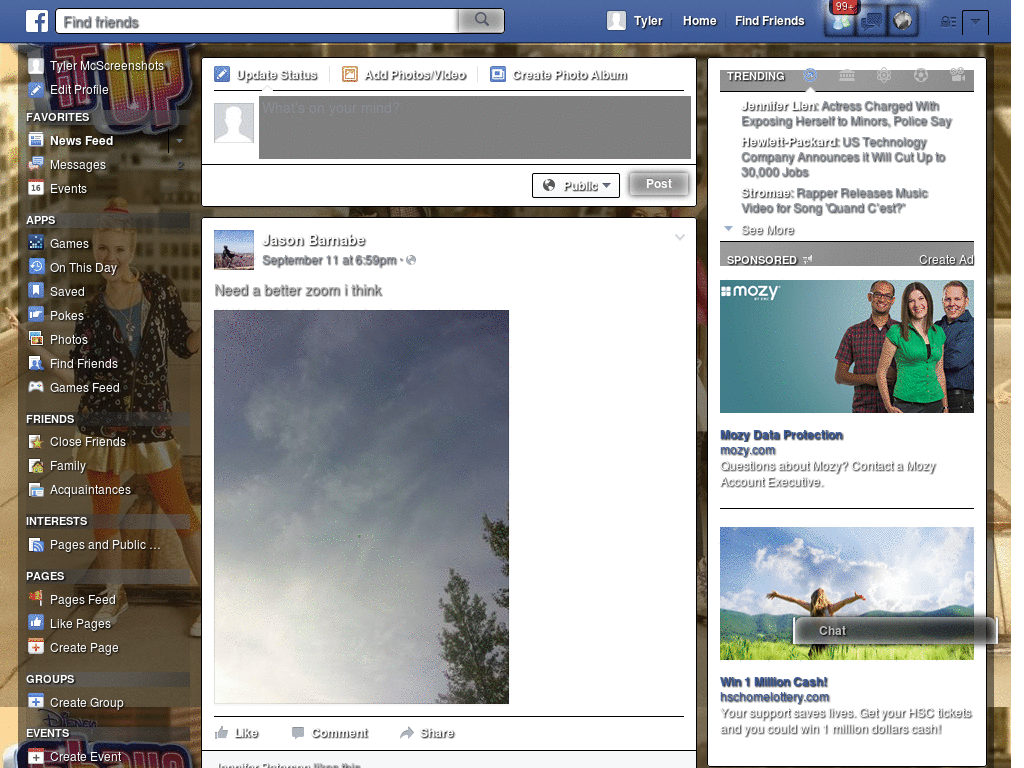Click Edit Profile pencil link
Viewport: 1024px width, 768px height.
click(x=78, y=90)
